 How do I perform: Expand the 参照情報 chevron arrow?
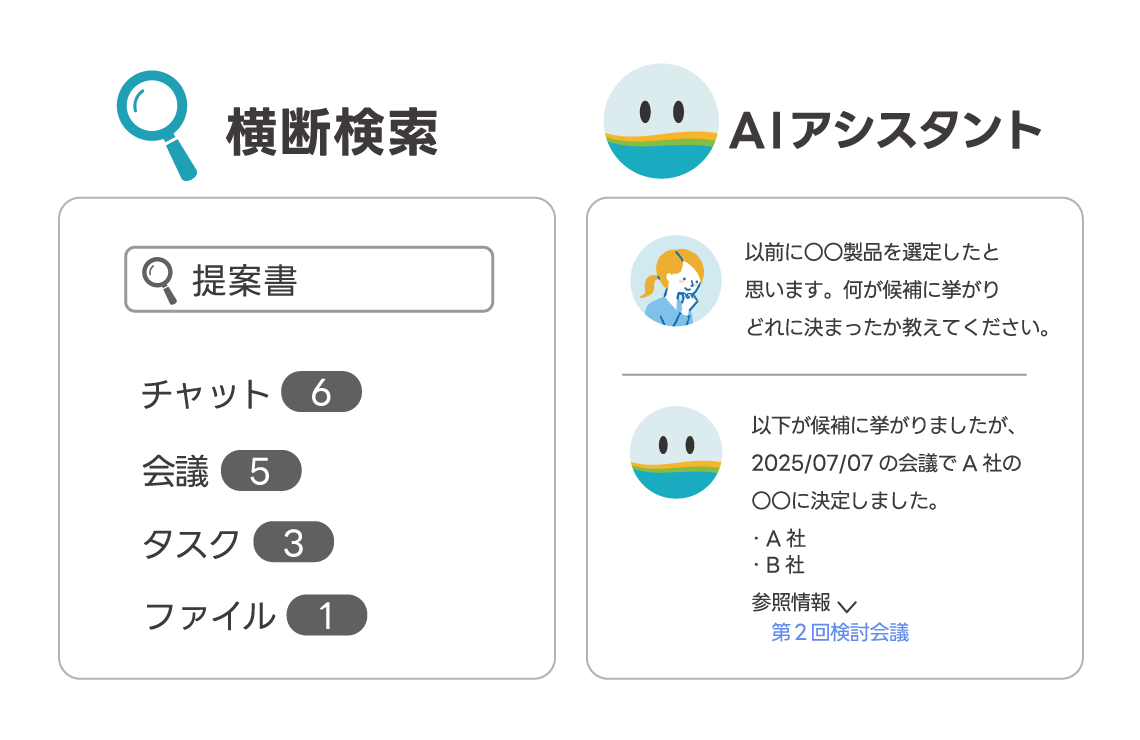(x=847, y=606)
